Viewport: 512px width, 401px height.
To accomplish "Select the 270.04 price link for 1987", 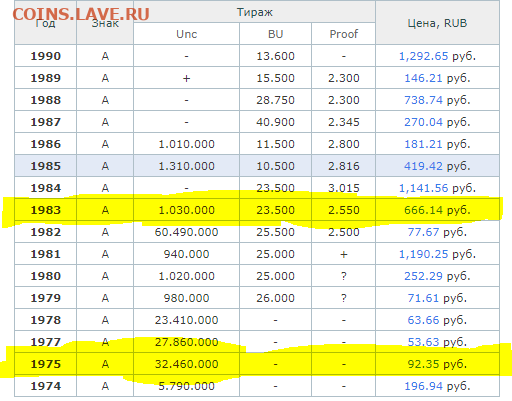I will (423, 122).
